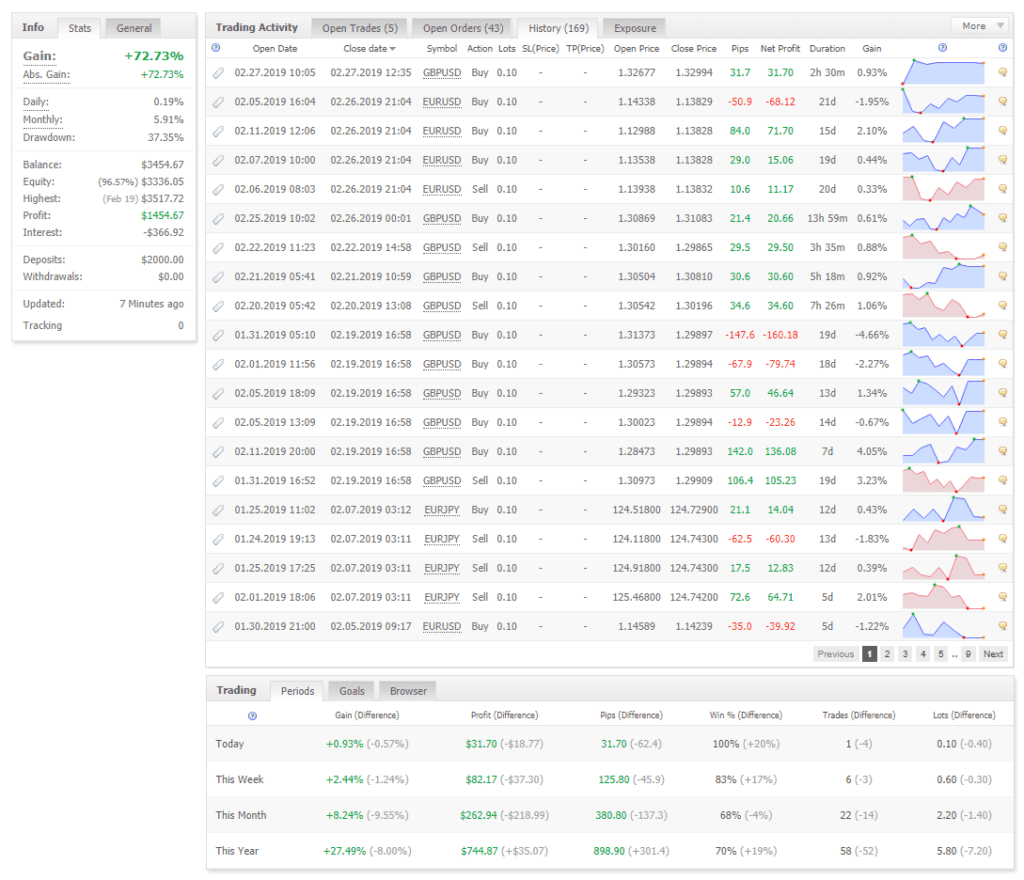Click the info icon beside the Open Date header
The width and height of the screenshot is (1024, 880).
(217, 47)
